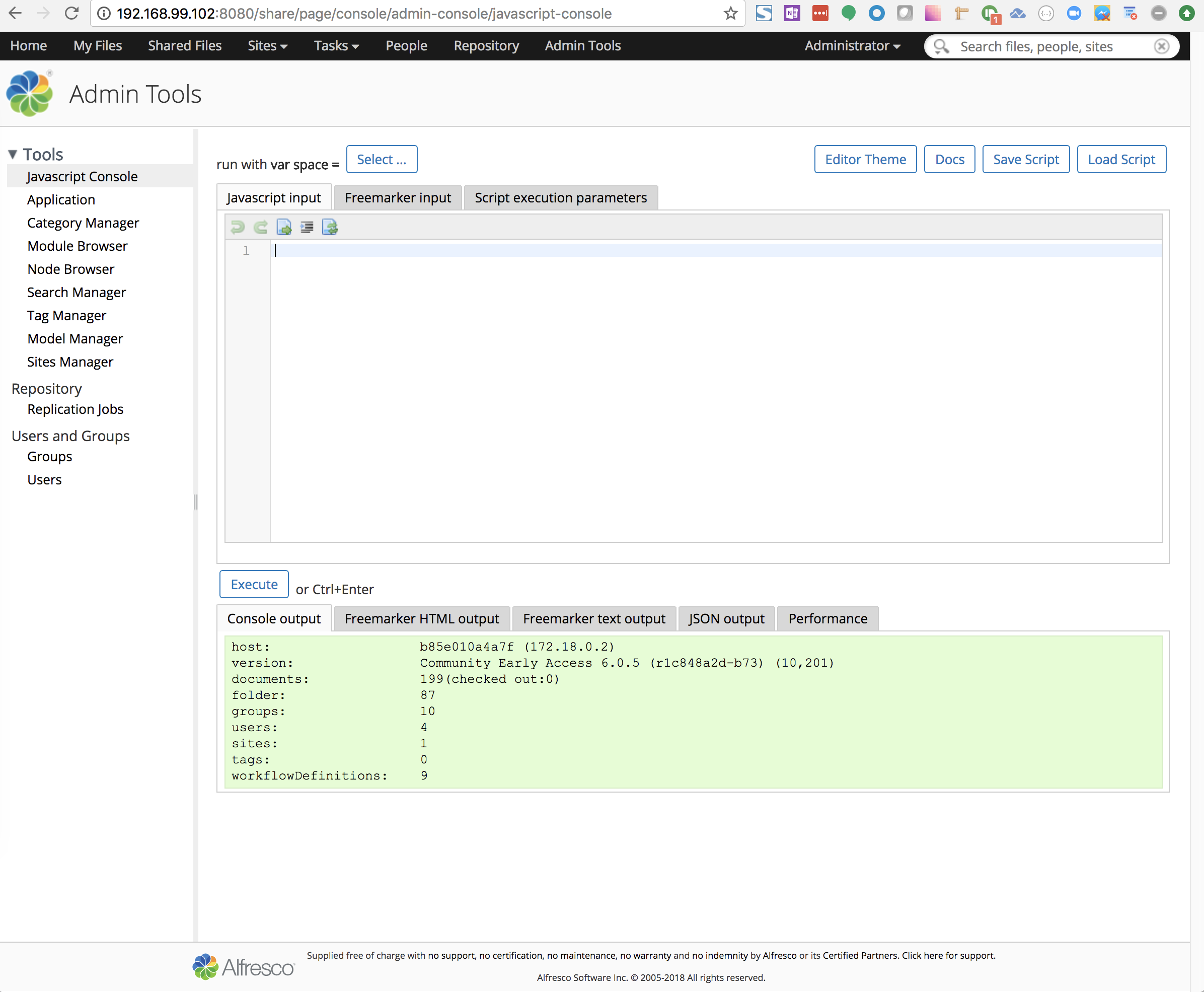Viewport: 1204px width, 992px height.
Task: Open the Sites dropdown menu
Action: (x=267, y=46)
